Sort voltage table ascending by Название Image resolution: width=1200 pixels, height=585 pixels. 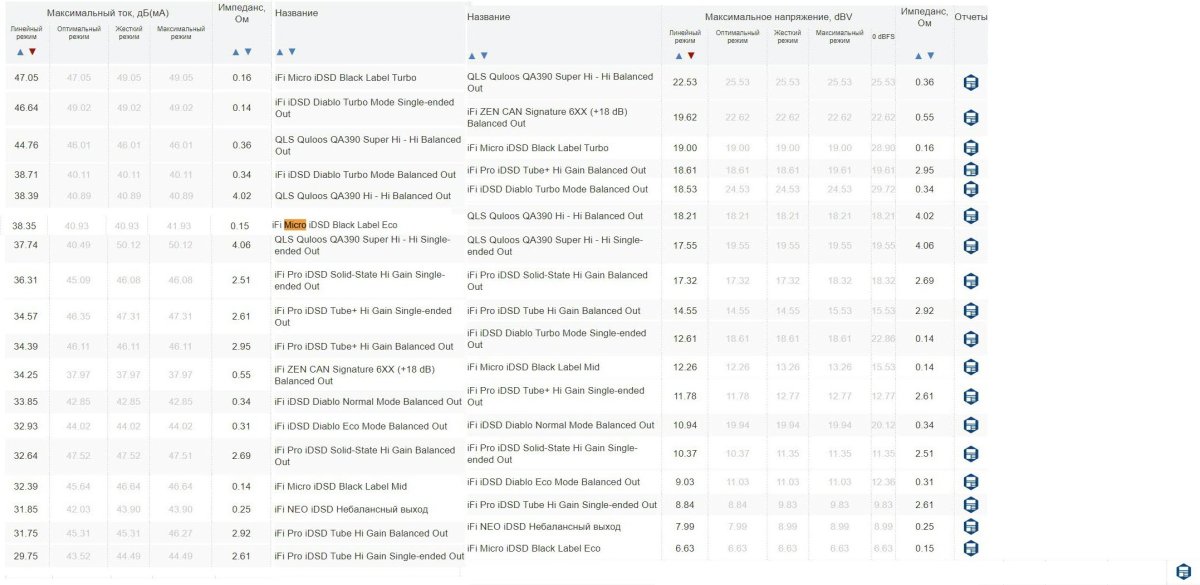coord(472,56)
